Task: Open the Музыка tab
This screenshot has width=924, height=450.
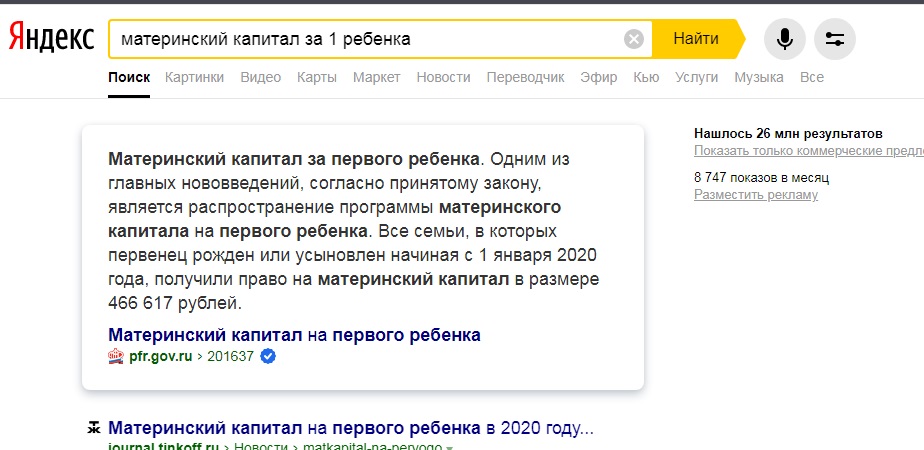Action: (x=759, y=77)
